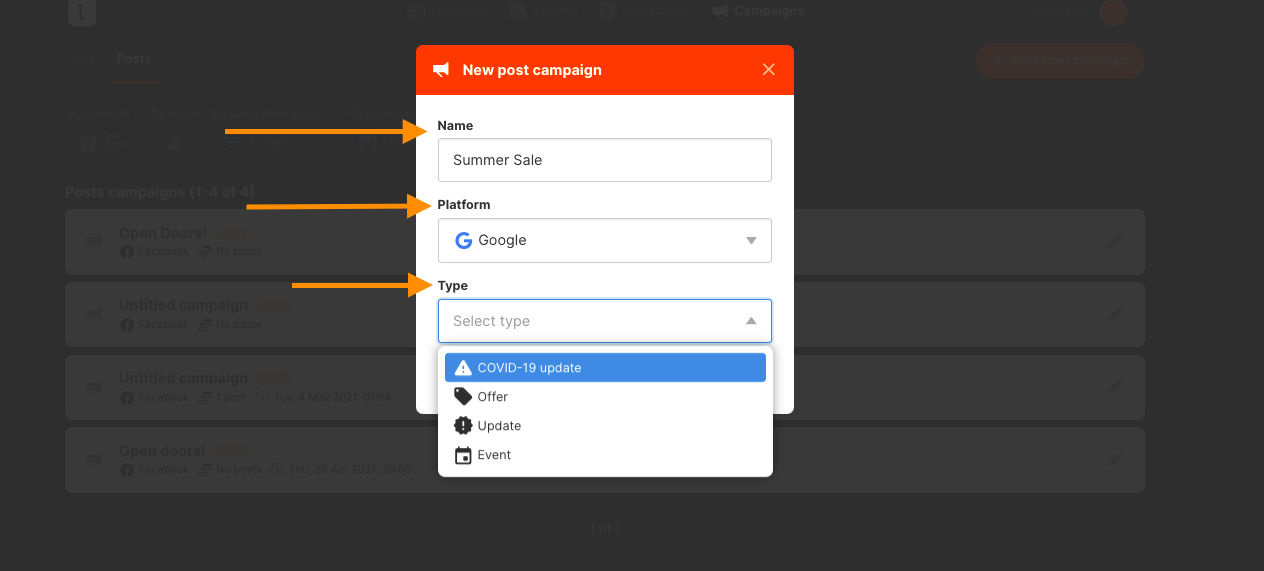Click the Offer price tag icon

tap(463, 397)
